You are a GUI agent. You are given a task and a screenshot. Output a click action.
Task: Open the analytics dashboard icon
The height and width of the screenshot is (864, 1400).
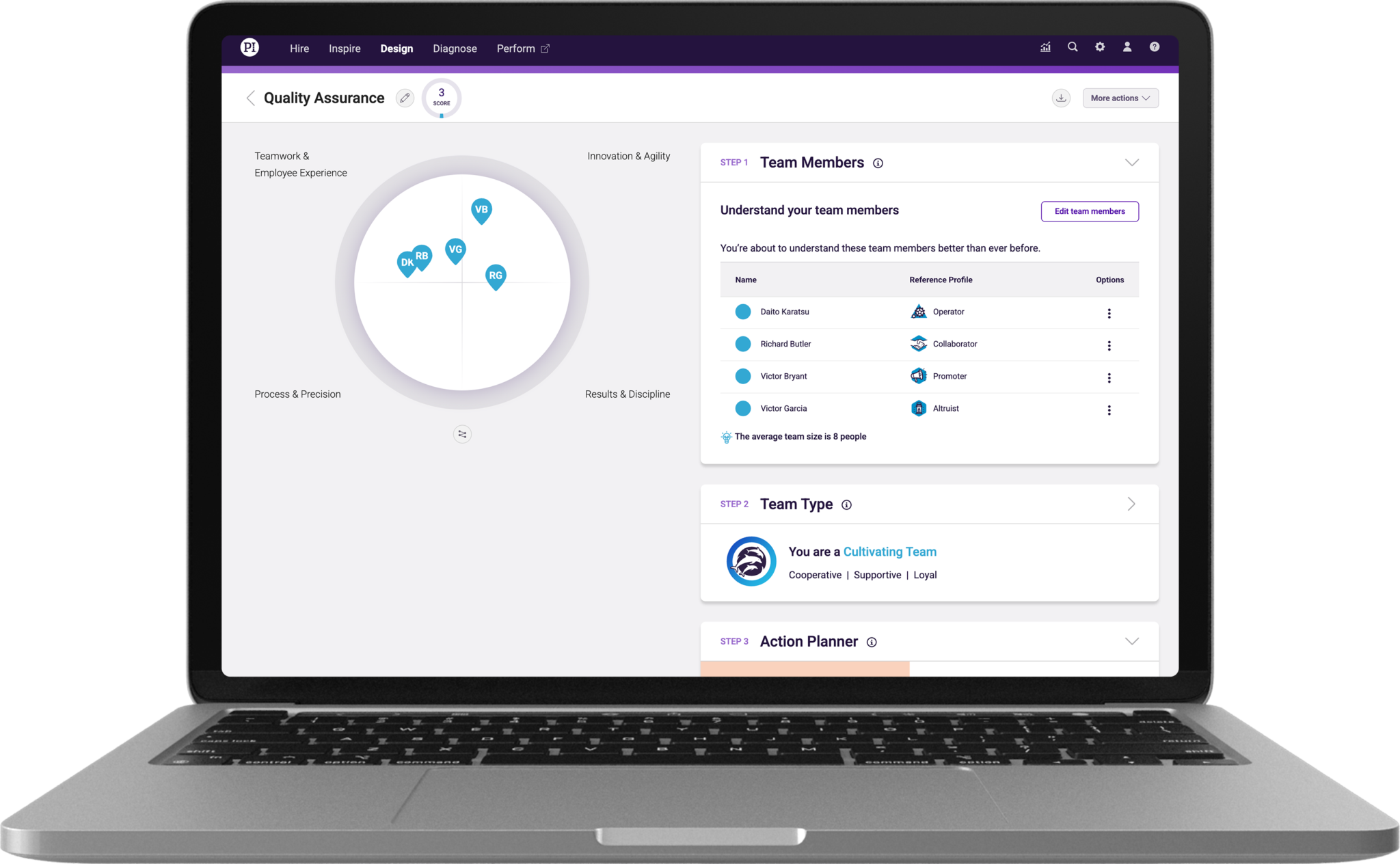point(1045,47)
